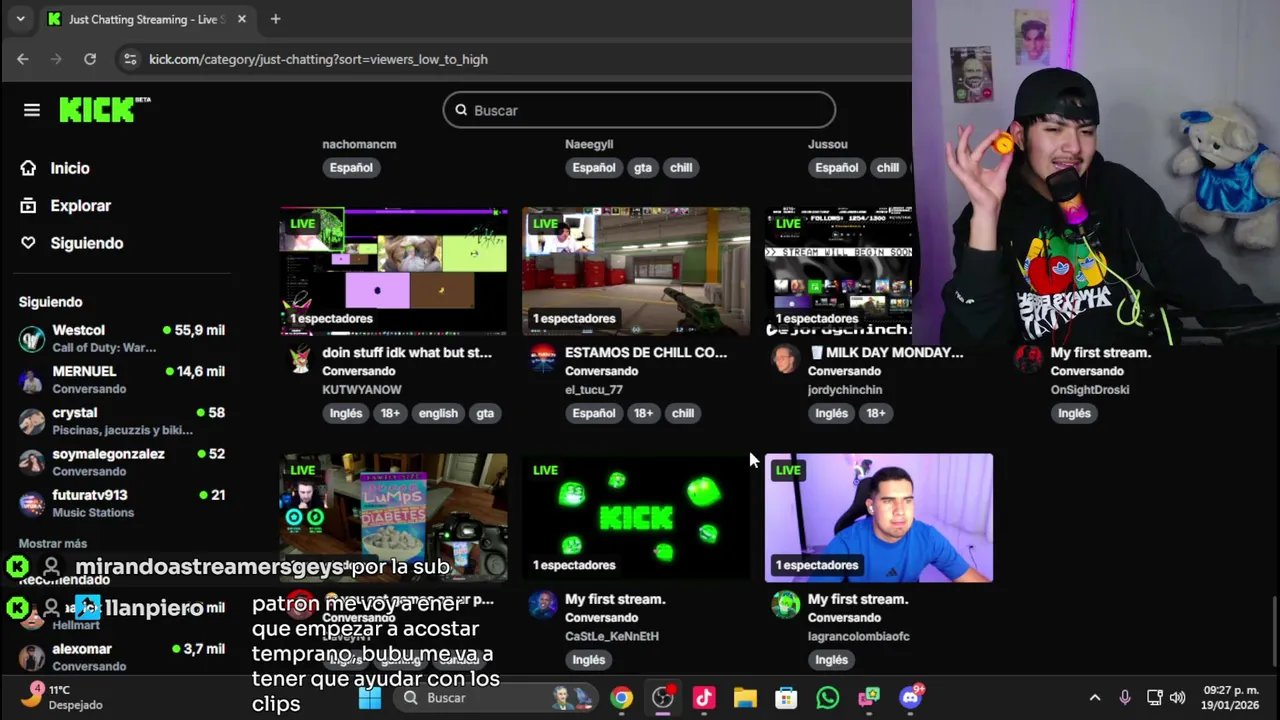Screen dimensions: 1280x720
Task: Click the search magnifier icon in Kick
Action: point(461,110)
